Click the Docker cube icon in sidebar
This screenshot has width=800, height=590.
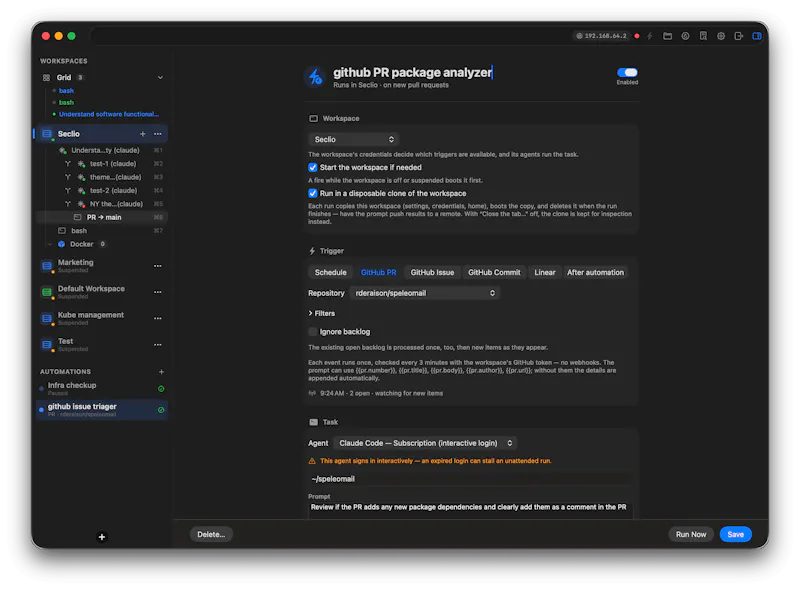point(62,244)
